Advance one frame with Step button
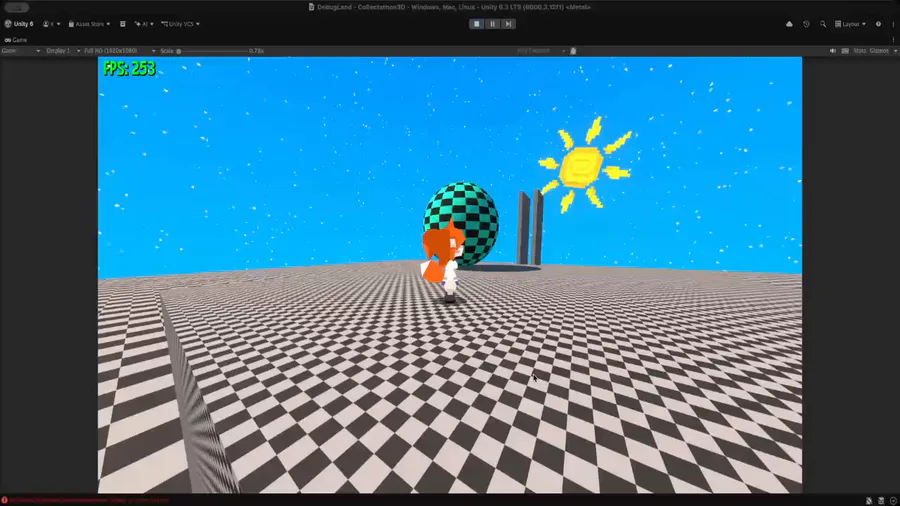Image resolution: width=900 pixels, height=506 pixels. click(x=509, y=24)
